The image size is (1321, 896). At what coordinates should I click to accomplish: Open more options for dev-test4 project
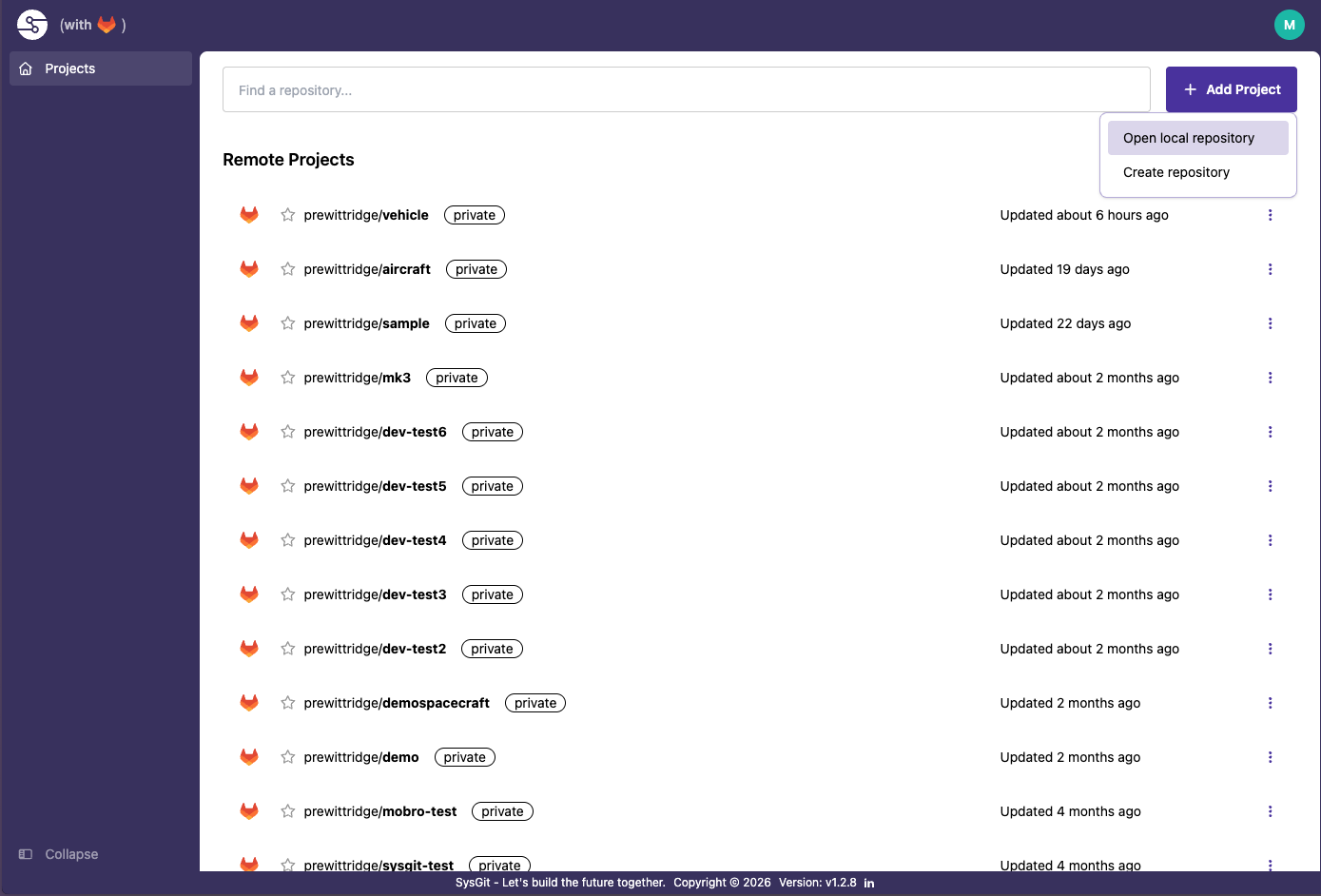1270,540
